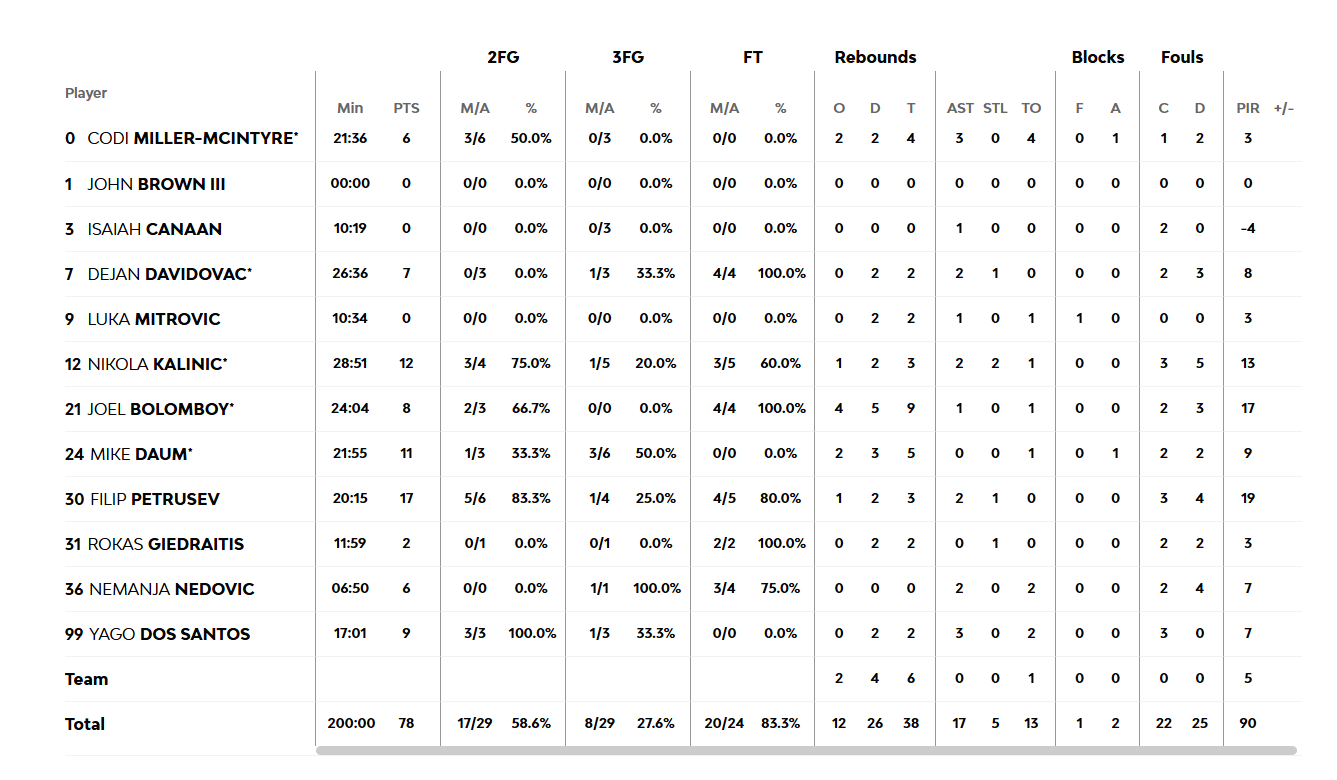Open Isaiah Canaan player profile
The image size is (1337, 780).
coord(154,229)
